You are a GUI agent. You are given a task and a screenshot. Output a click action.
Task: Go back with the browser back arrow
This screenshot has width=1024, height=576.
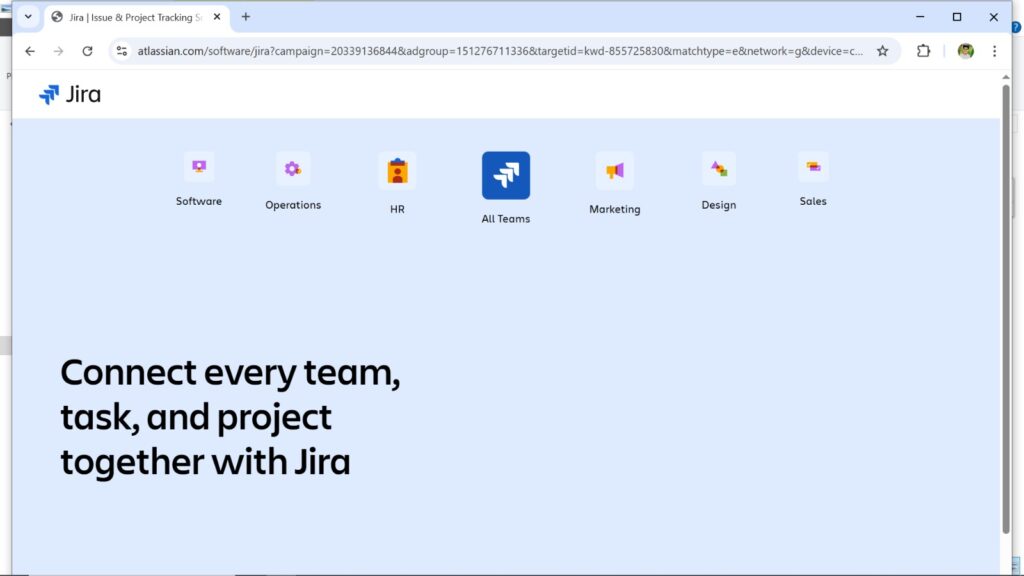pyautogui.click(x=30, y=51)
